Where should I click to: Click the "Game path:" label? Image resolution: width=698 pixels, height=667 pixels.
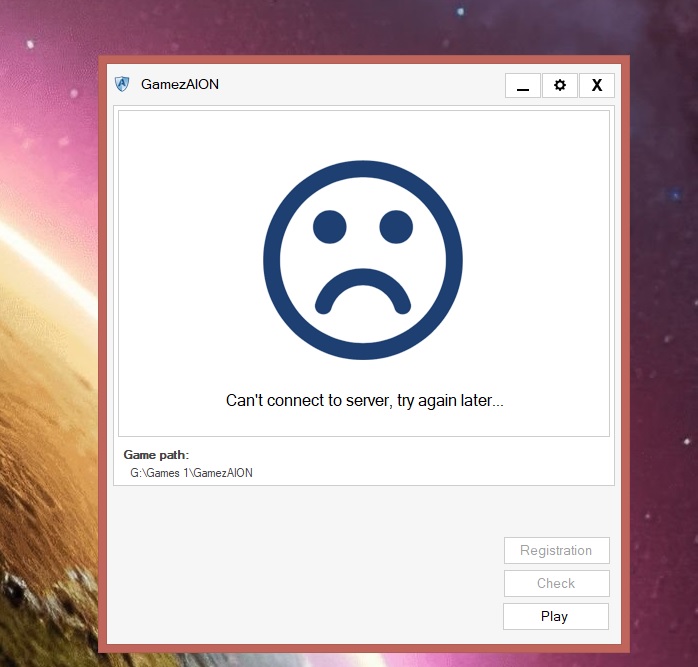coord(156,455)
